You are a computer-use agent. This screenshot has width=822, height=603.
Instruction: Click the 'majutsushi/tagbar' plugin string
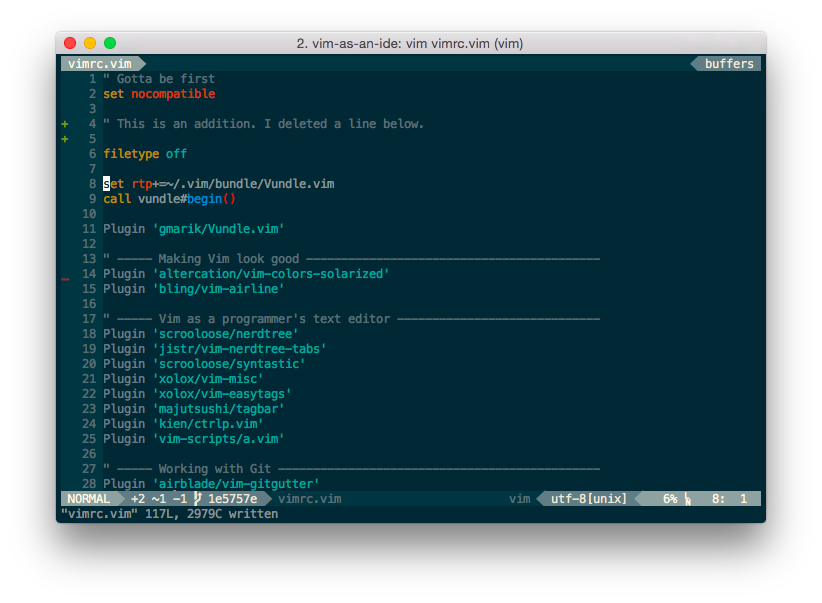click(219, 409)
